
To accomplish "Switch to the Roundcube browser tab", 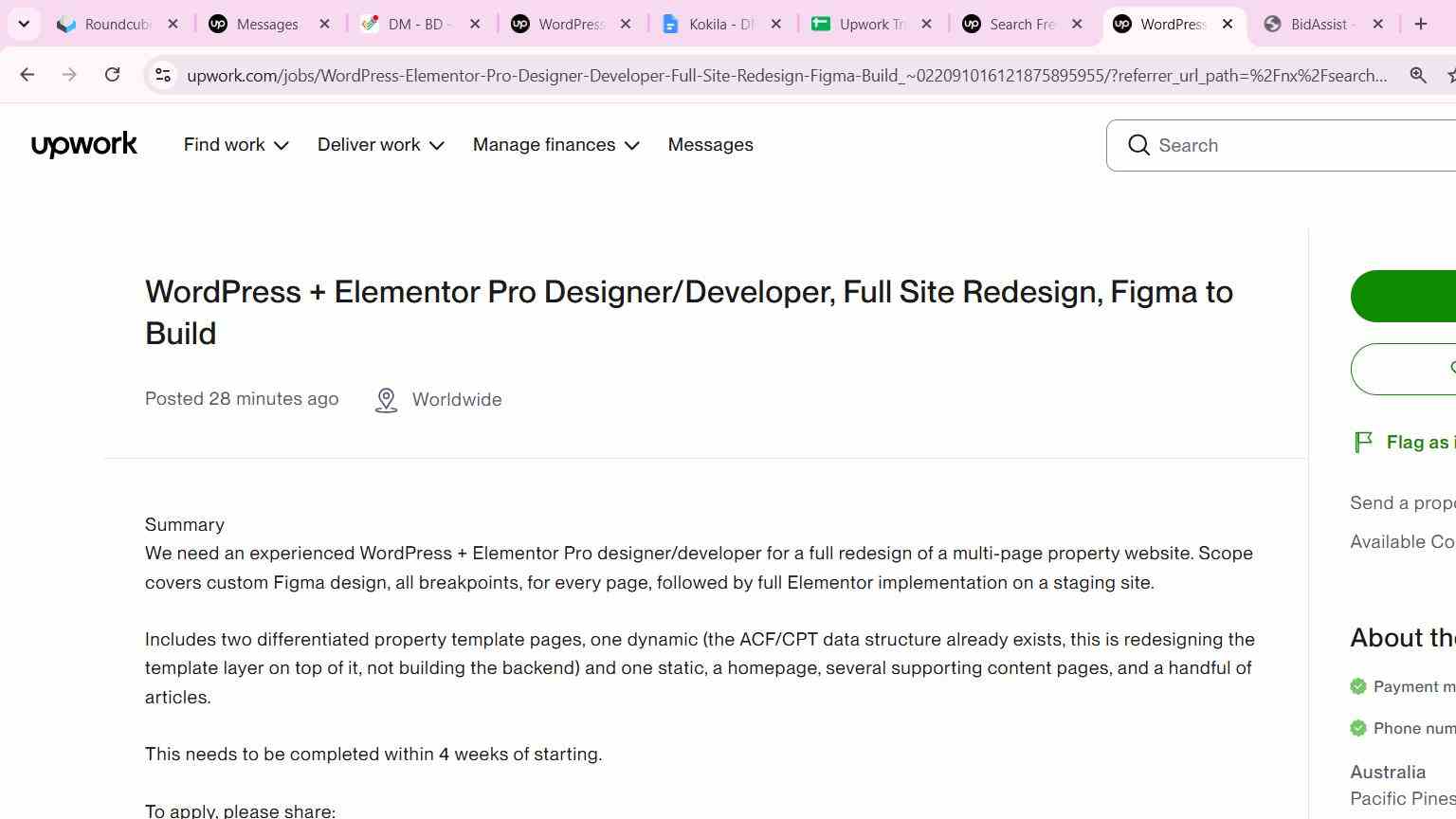I will pos(118,24).
